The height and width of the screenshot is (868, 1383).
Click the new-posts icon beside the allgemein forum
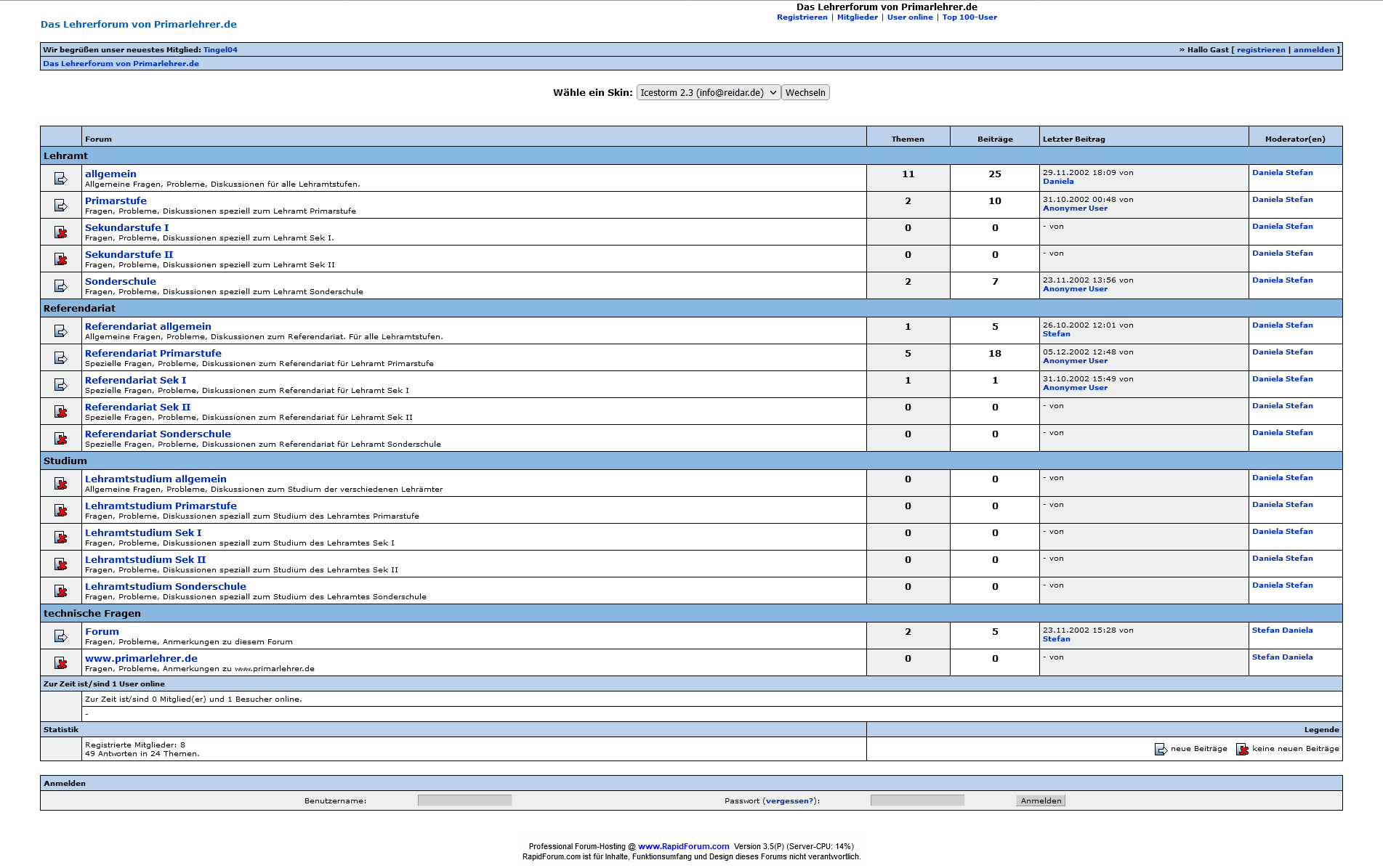pos(61,179)
